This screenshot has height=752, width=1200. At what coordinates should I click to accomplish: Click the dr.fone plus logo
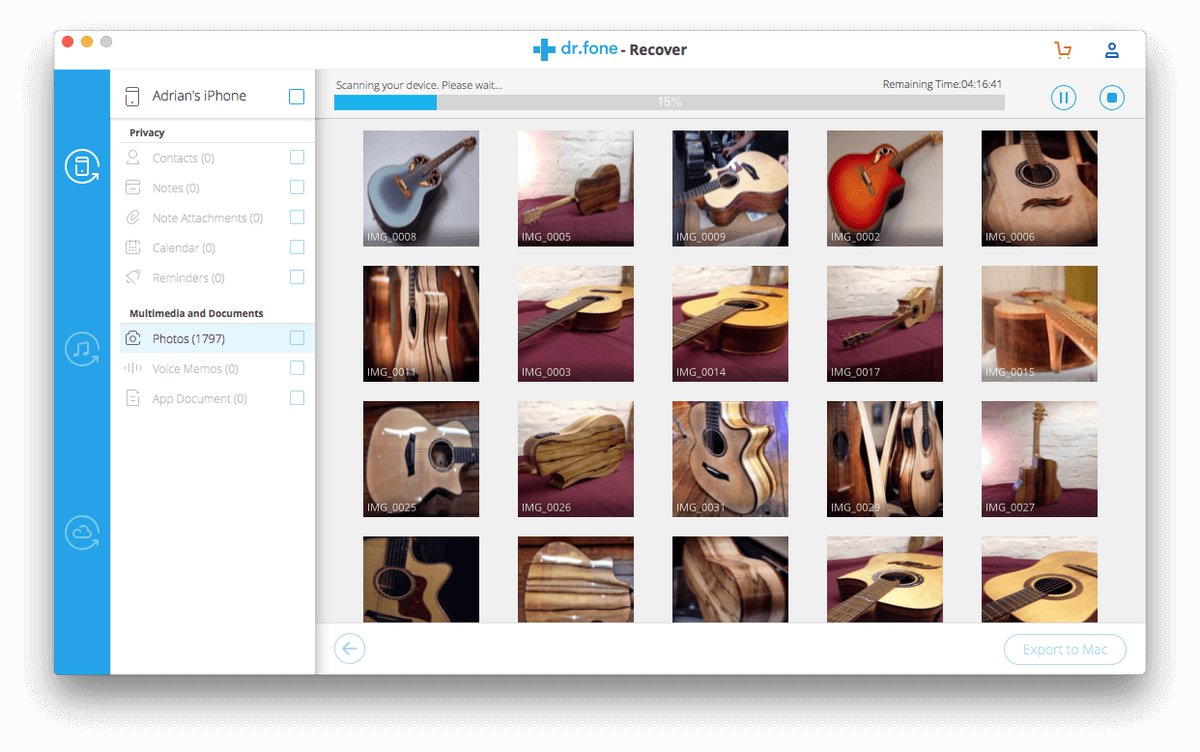543,50
